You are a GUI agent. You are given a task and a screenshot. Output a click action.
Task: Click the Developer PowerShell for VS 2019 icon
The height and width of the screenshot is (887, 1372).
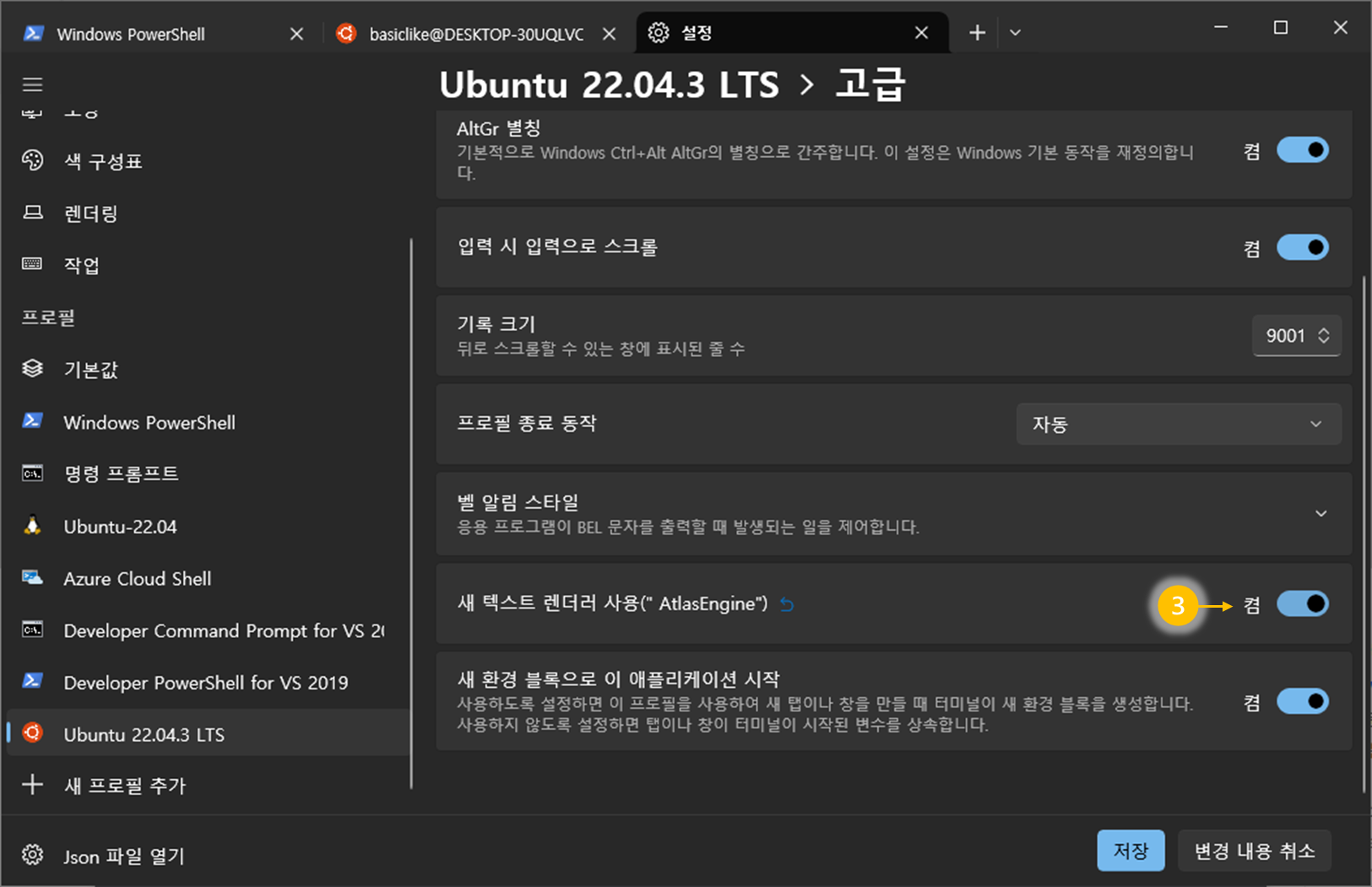32,681
